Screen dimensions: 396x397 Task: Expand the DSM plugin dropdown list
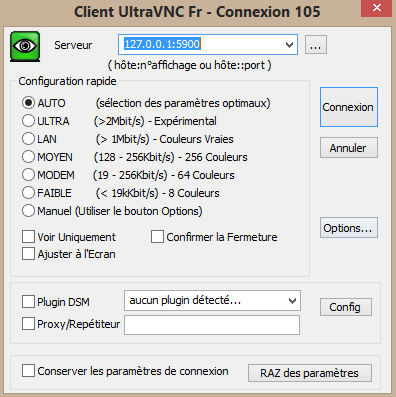292,301
